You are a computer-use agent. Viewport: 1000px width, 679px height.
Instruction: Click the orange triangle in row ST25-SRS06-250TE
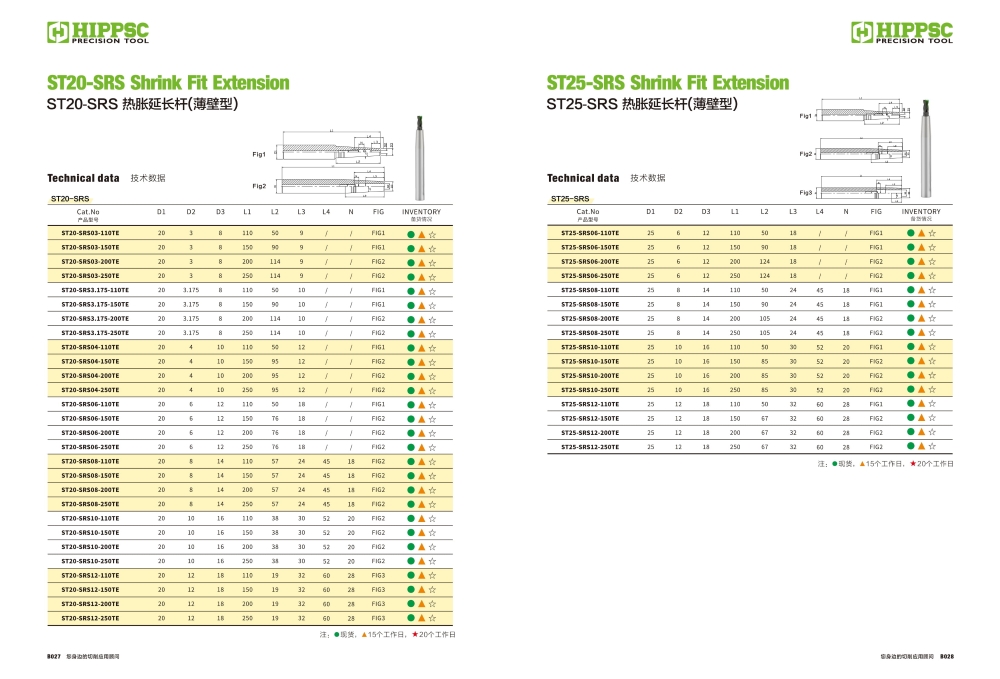(922, 275)
